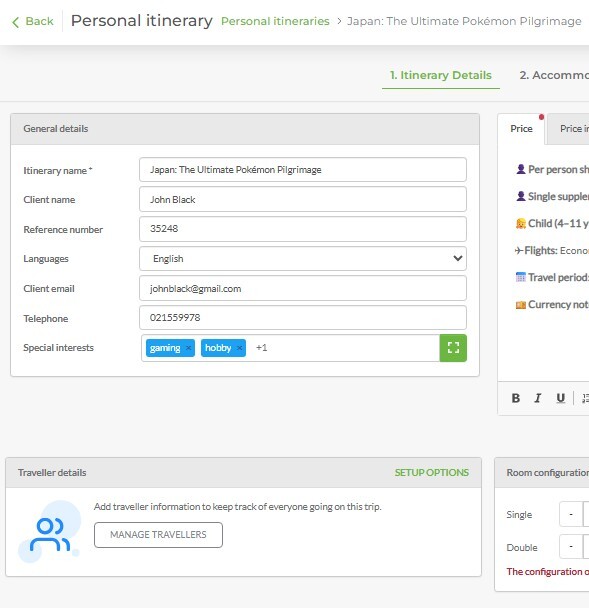Click the 'Single supplement' price line
This screenshot has width=589, height=608.
point(552,197)
